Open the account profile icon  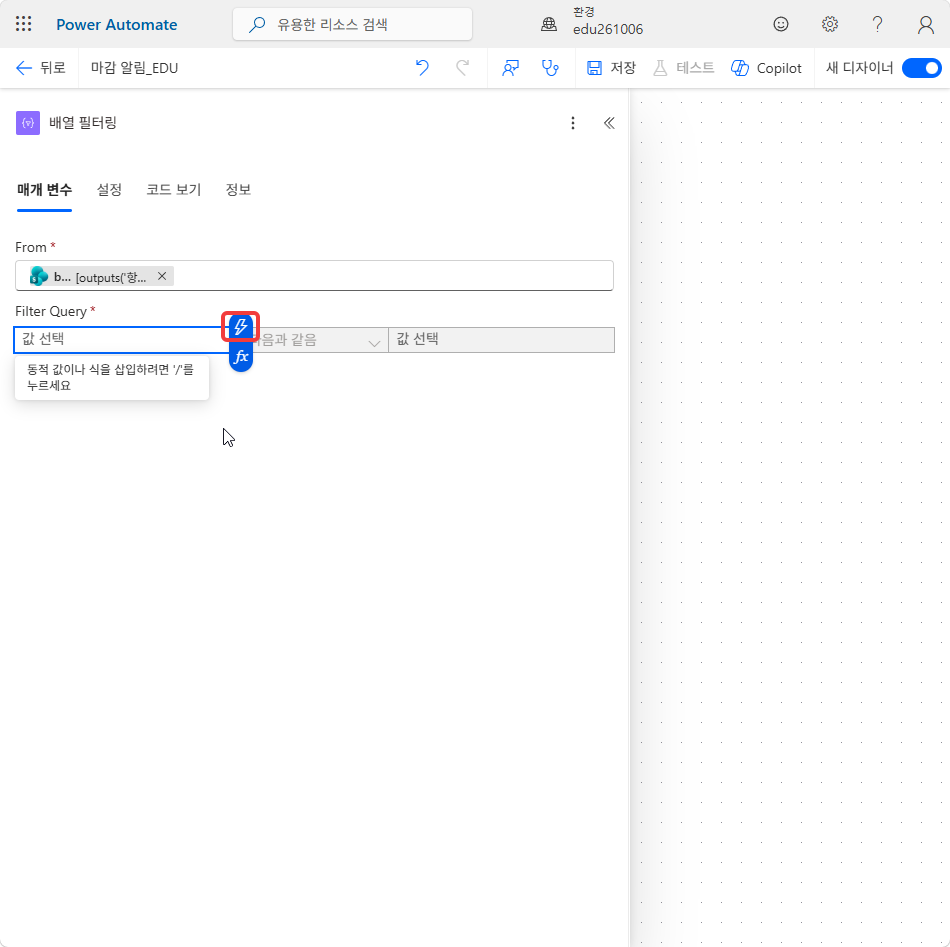tap(925, 24)
